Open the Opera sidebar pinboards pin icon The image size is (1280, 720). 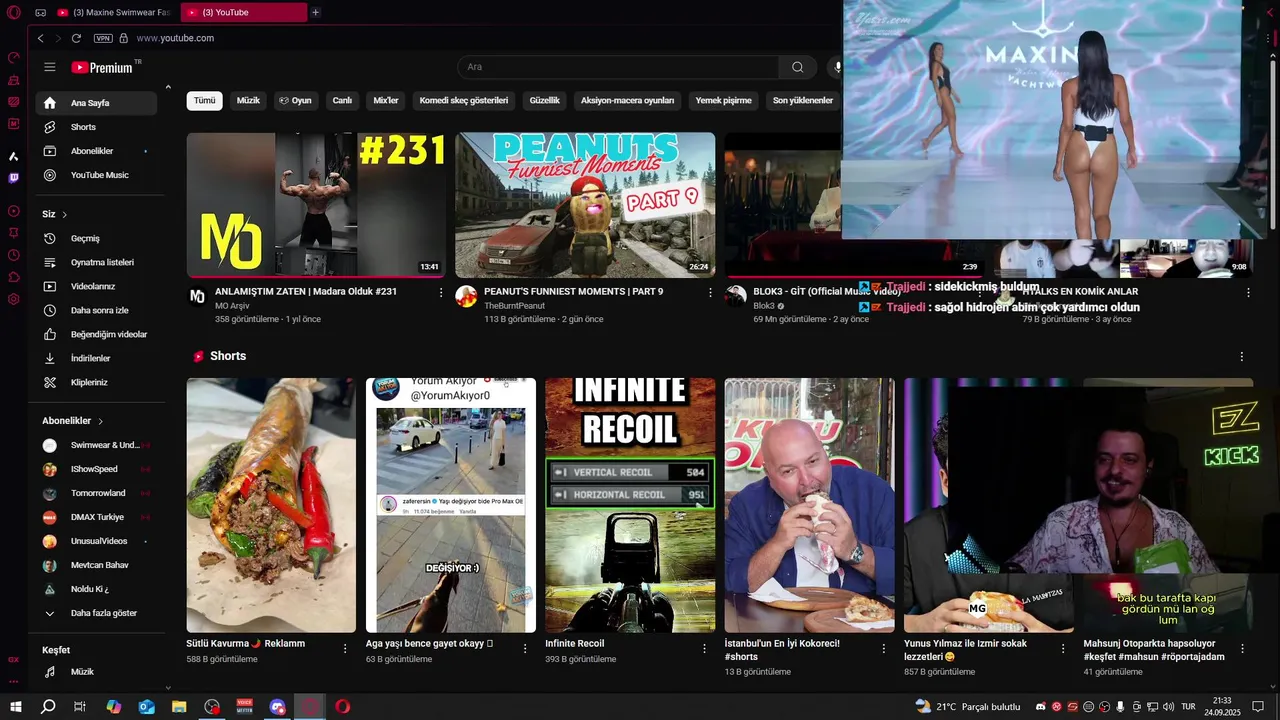13,233
